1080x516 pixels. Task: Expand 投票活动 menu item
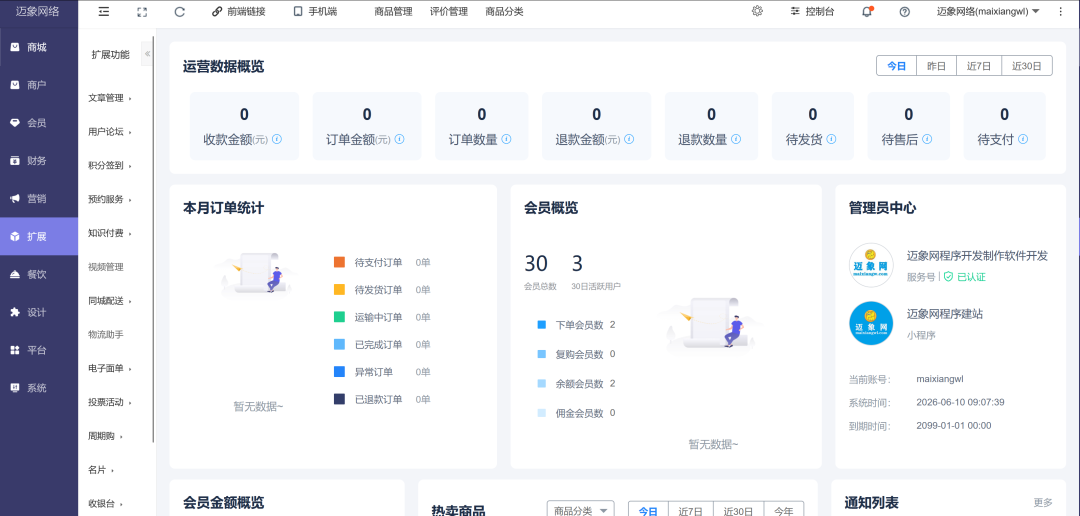(x=110, y=402)
